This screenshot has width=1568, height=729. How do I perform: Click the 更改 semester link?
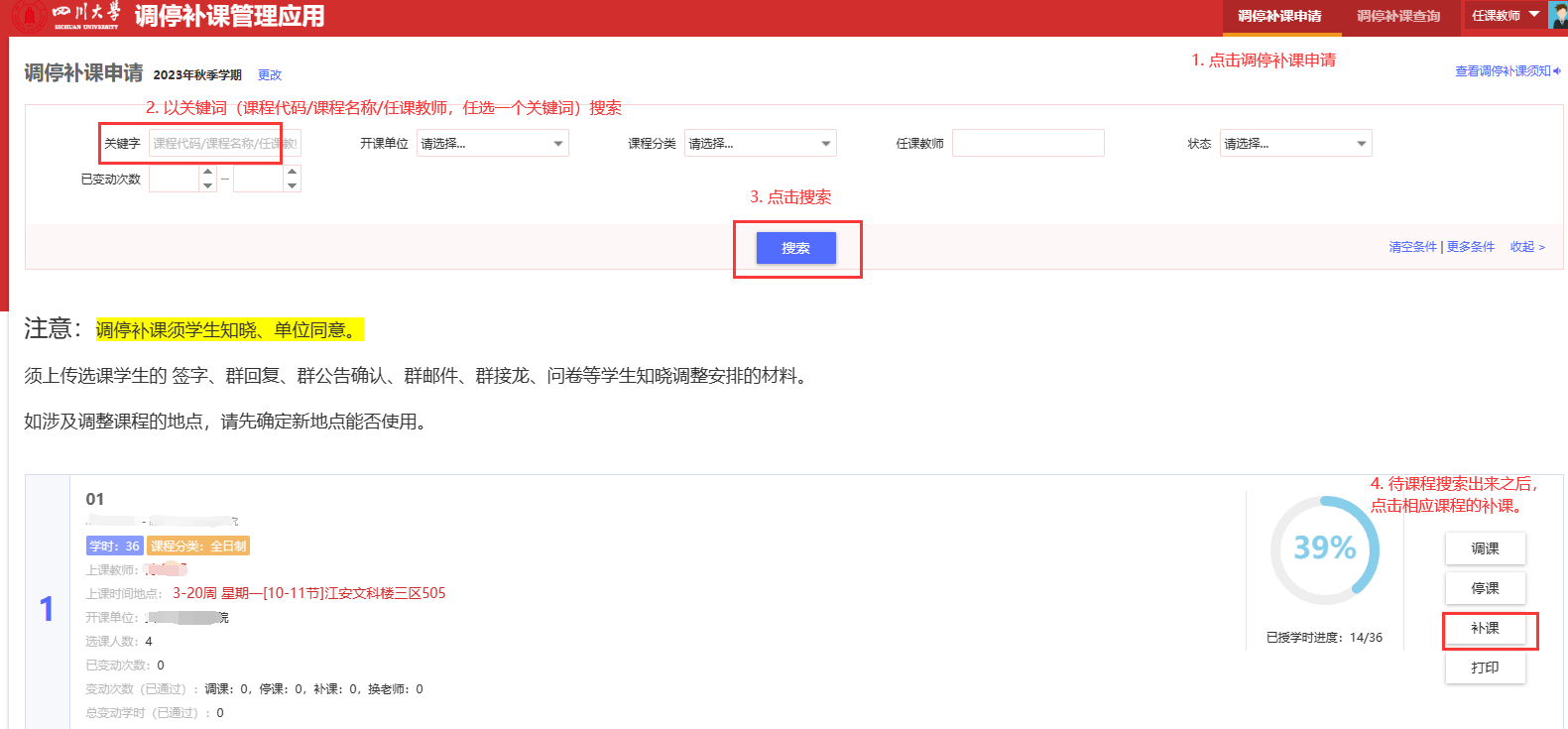coord(270,75)
